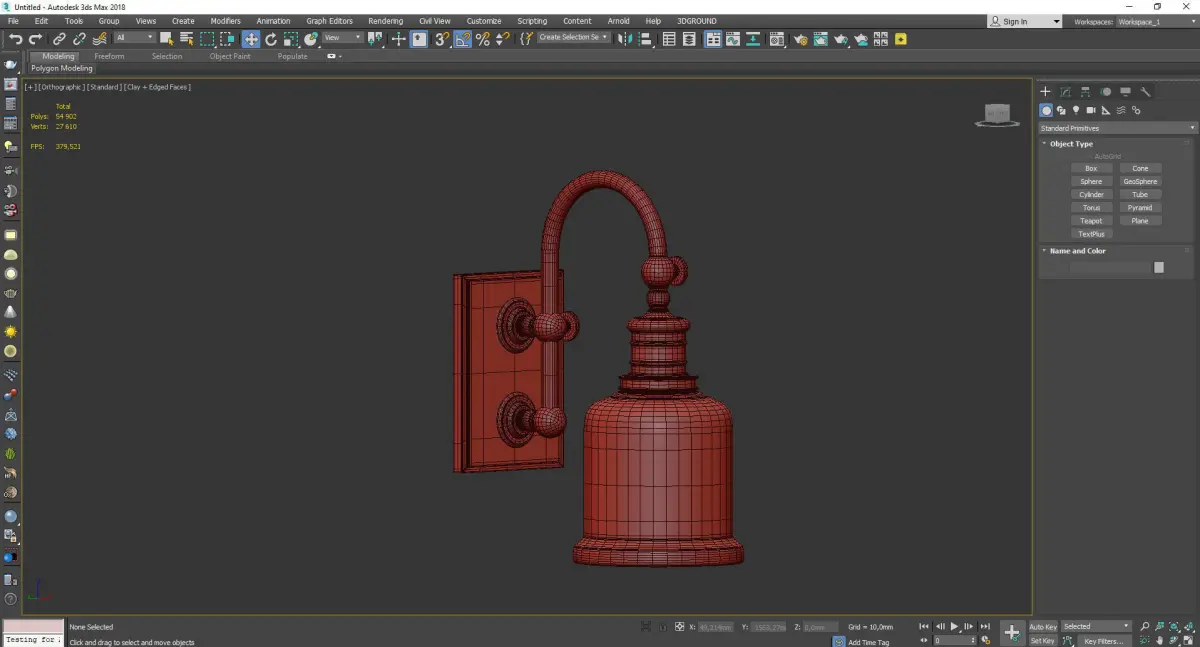The height and width of the screenshot is (647, 1200).
Task: Open the Key Filters button
Action: 1103,641
